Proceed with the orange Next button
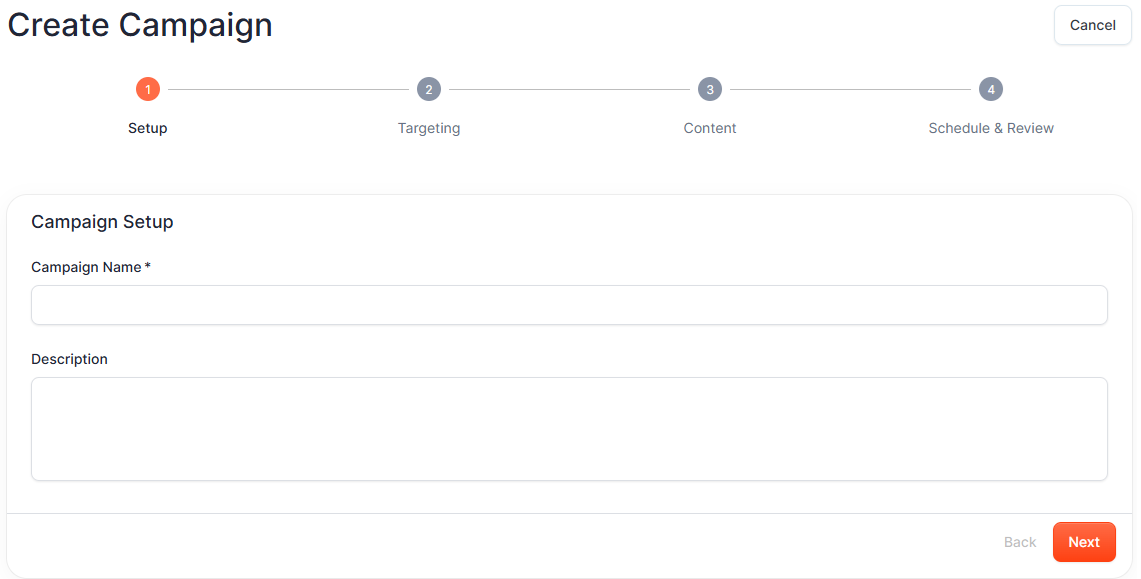 tap(1084, 542)
